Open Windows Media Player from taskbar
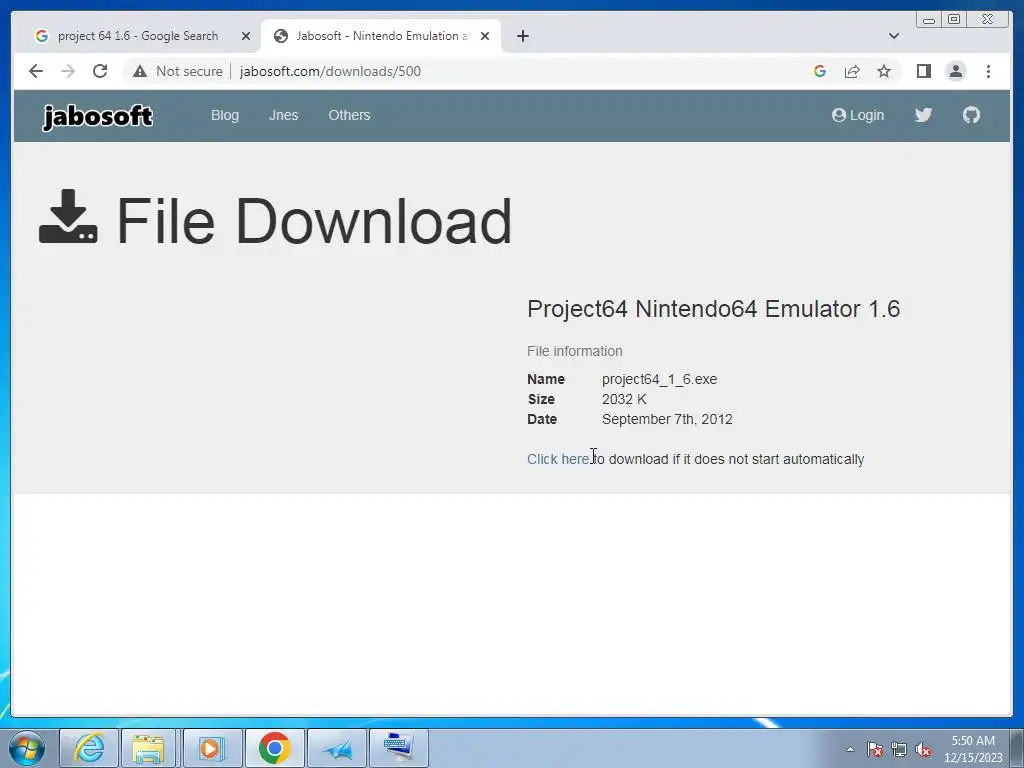The width and height of the screenshot is (1024, 768). coord(211,748)
